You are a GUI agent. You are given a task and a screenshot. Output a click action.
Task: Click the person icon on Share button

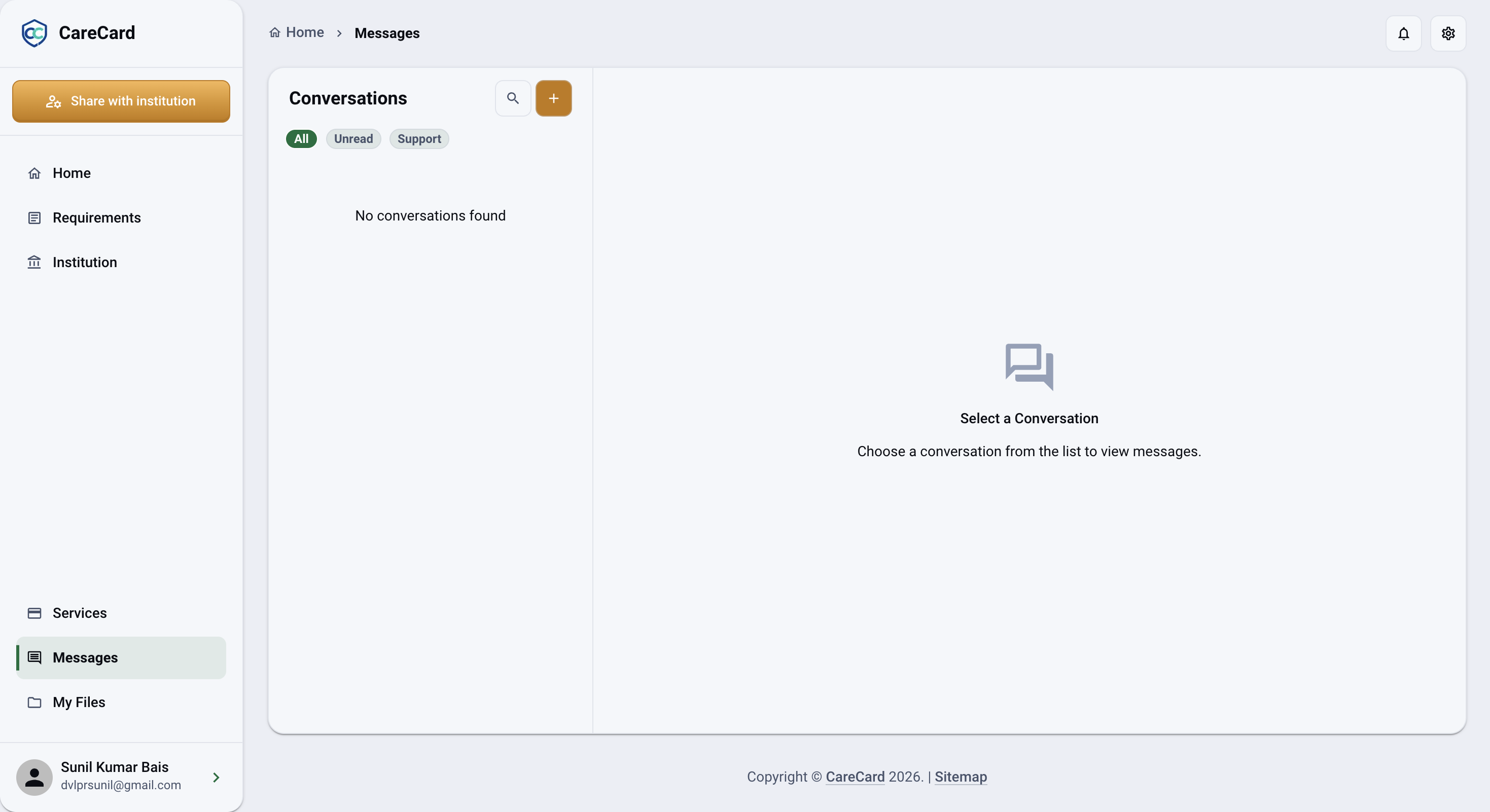[x=54, y=102]
